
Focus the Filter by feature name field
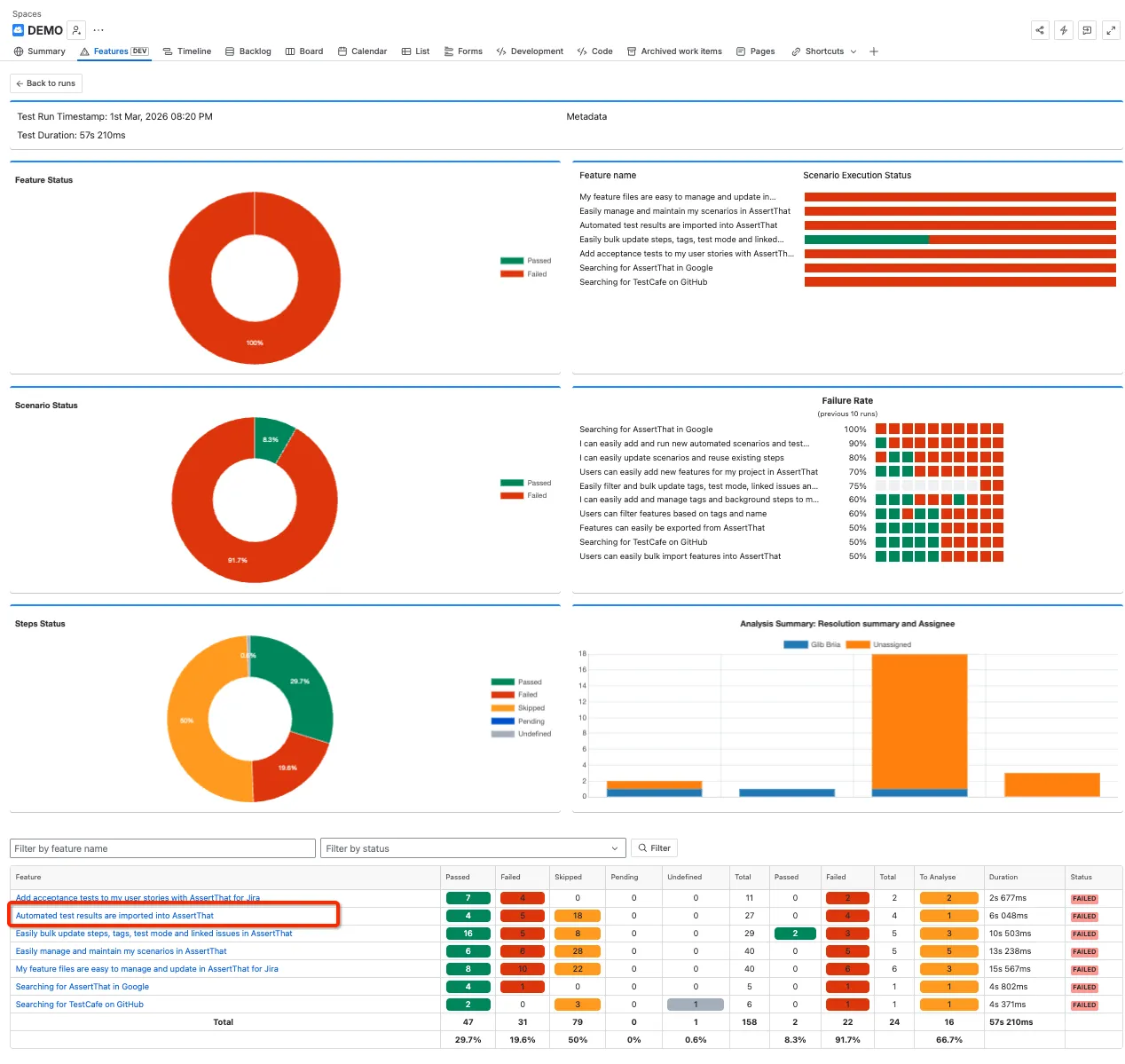162,848
